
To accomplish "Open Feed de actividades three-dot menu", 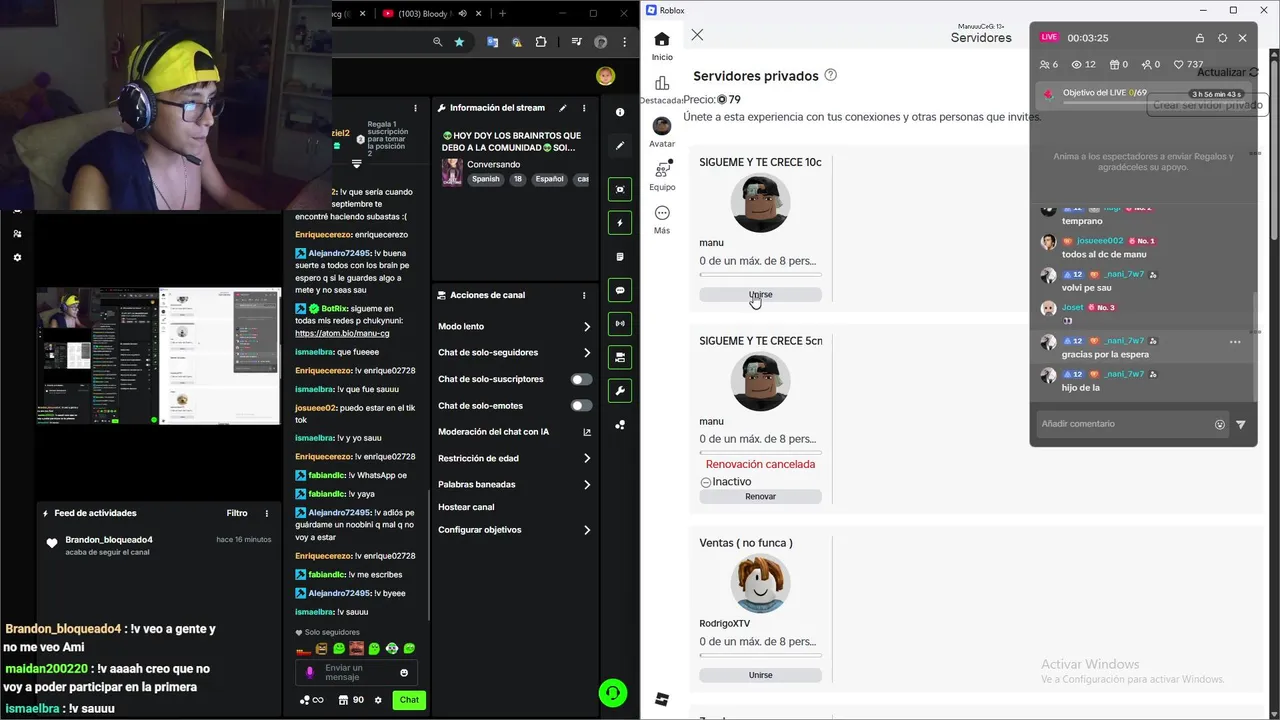I will (x=266, y=513).
